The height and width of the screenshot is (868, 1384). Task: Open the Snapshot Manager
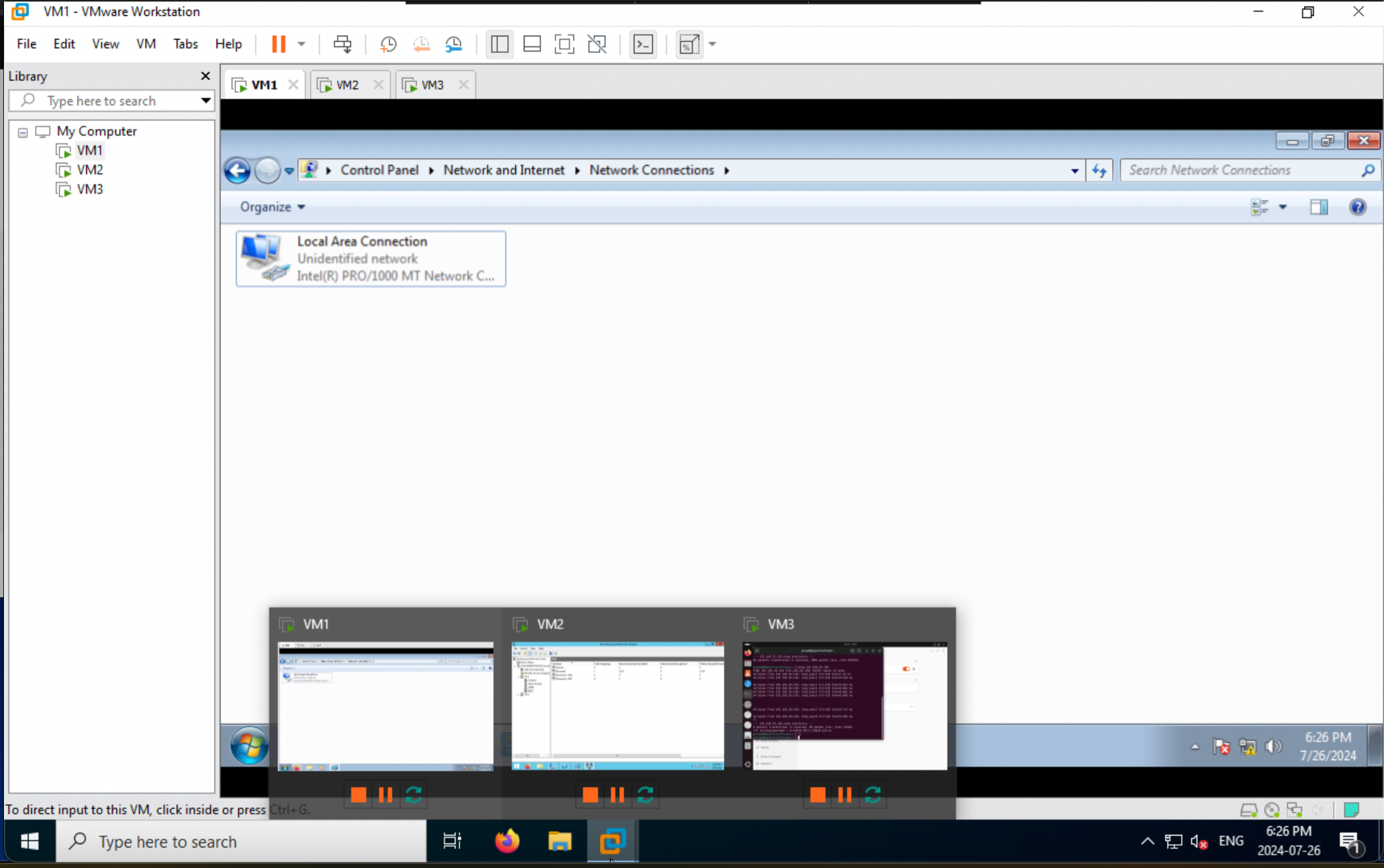454,44
